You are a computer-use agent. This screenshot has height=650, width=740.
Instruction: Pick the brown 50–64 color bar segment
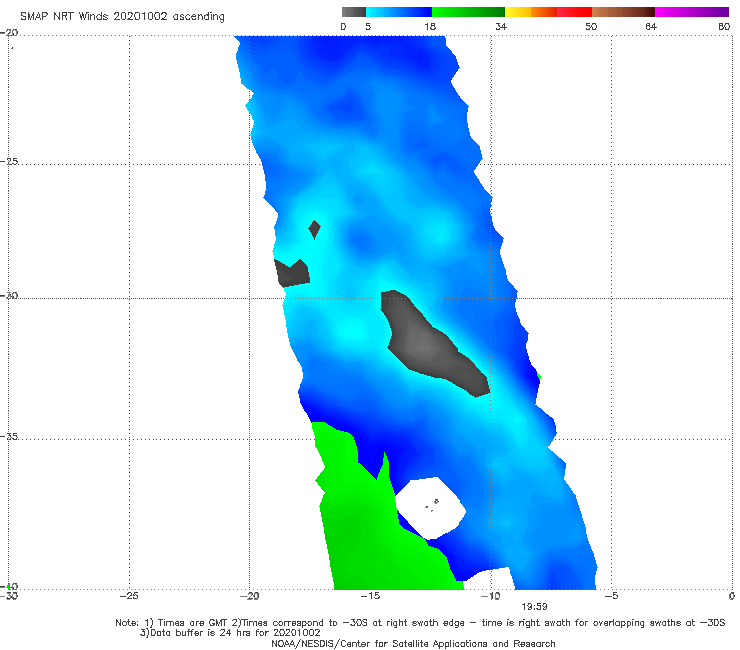pyautogui.click(x=623, y=12)
